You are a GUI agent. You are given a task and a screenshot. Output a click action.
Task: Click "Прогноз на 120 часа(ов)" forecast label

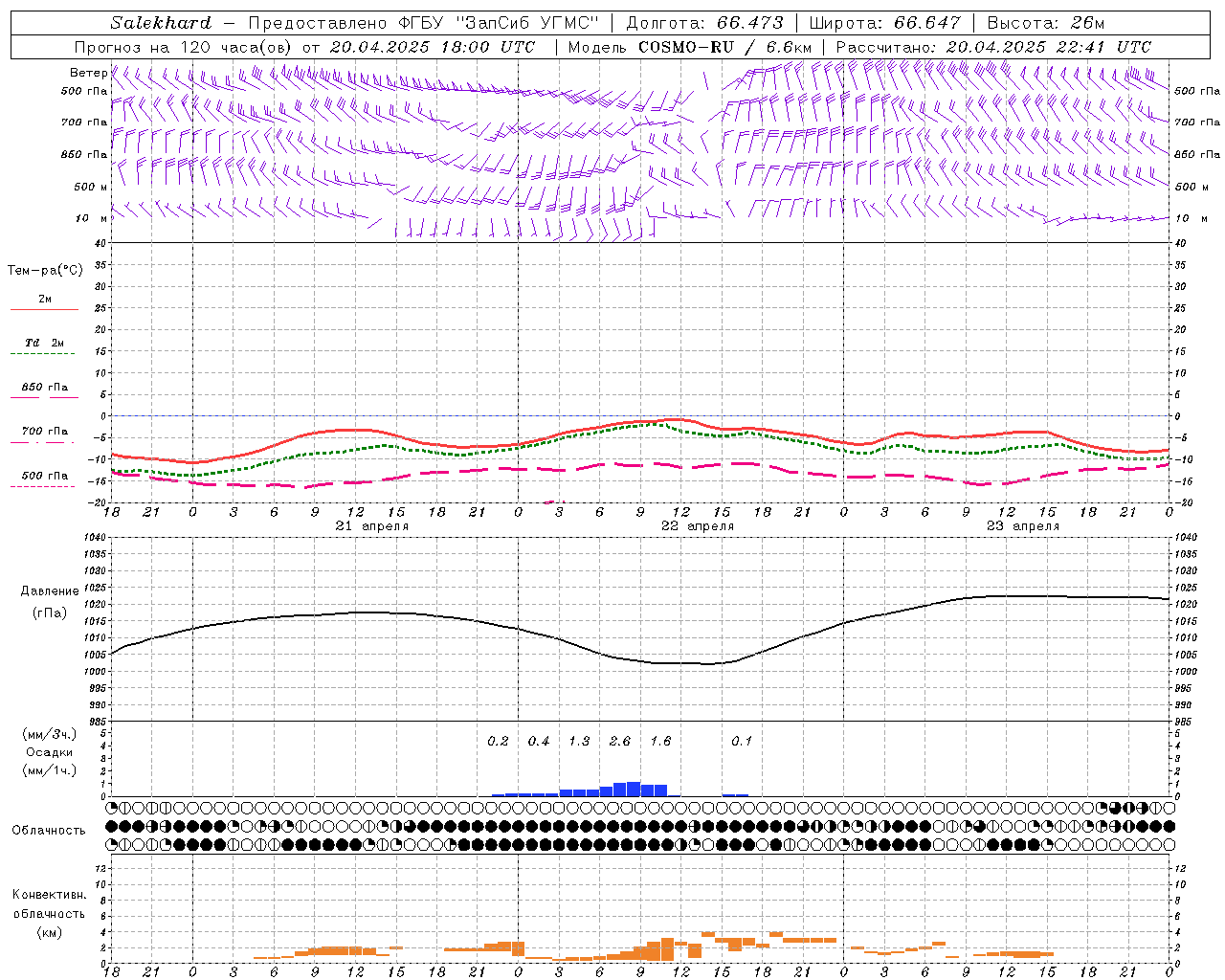point(185,47)
